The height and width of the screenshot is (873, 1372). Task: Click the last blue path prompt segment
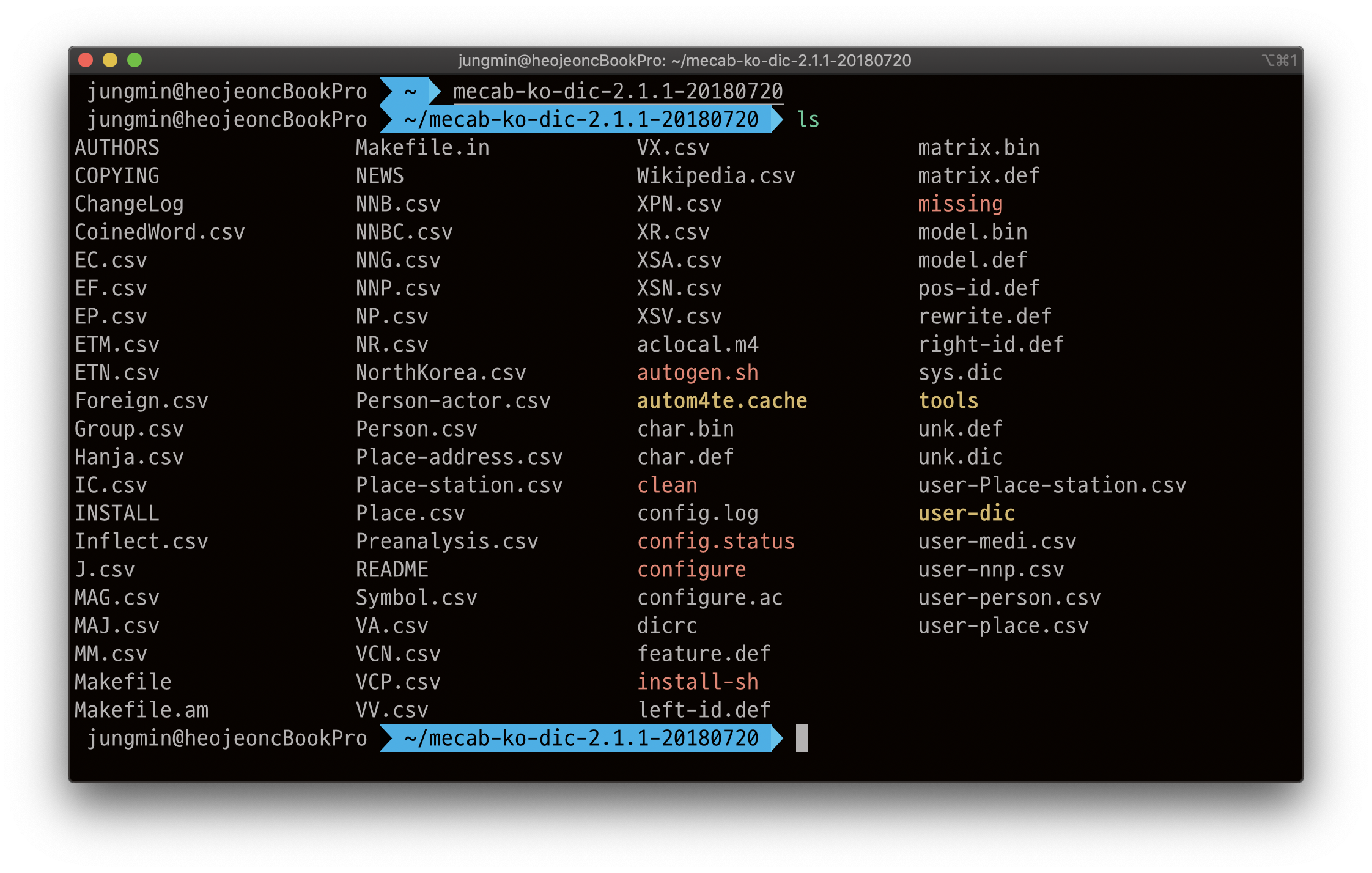tap(581, 738)
